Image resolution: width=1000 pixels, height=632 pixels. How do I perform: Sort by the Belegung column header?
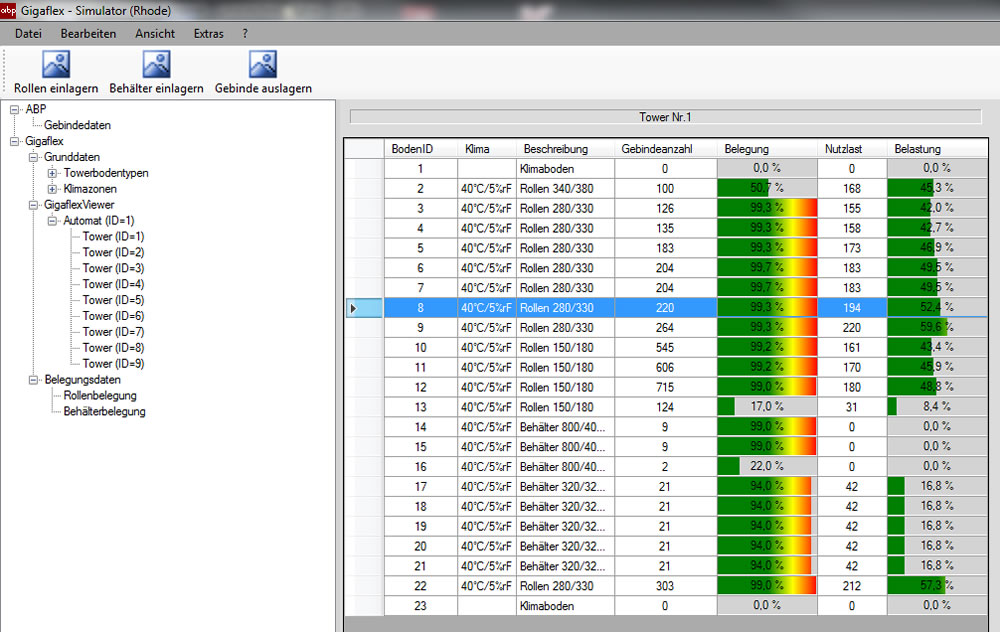click(767, 149)
